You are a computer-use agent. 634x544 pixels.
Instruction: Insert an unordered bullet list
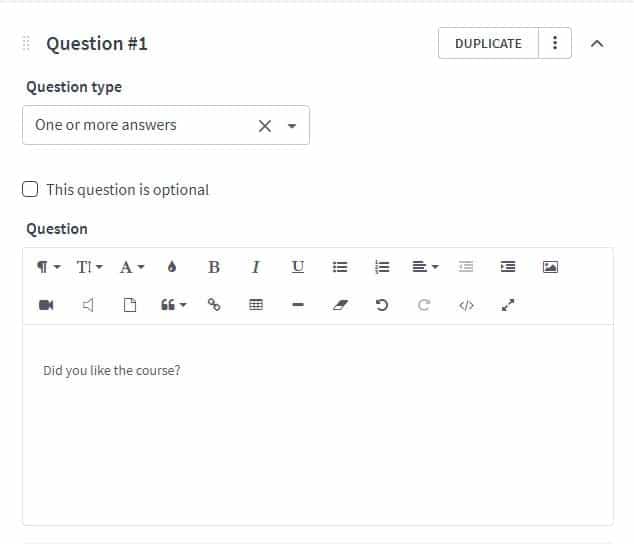point(340,267)
